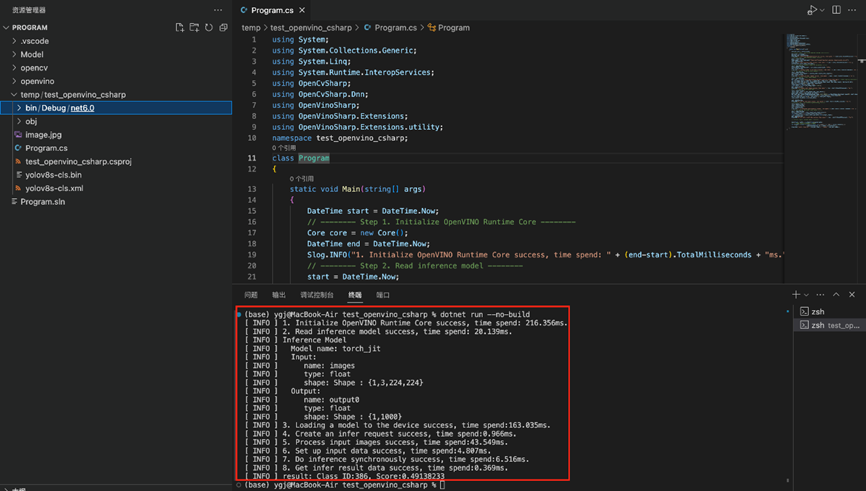Image resolution: width=866 pixels, height=491 pixels.
Task: Open explorer panel more actions menu
Action: 218,10
